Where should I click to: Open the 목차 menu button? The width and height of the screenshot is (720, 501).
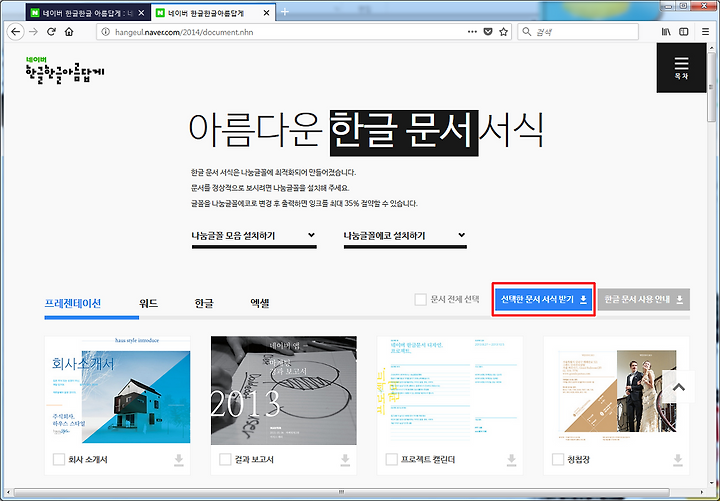pos(681,68)
